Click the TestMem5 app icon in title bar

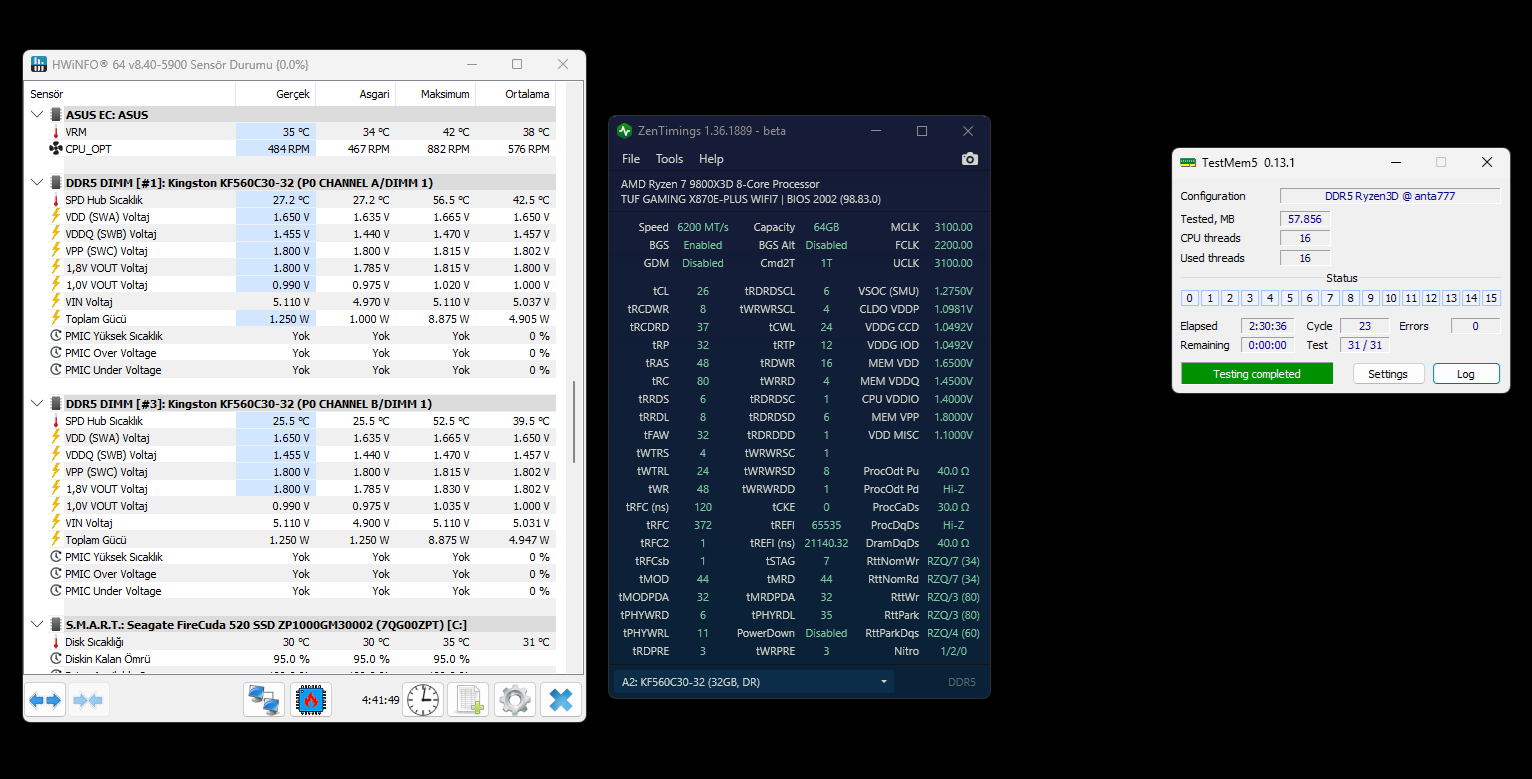pos(1188,162)
